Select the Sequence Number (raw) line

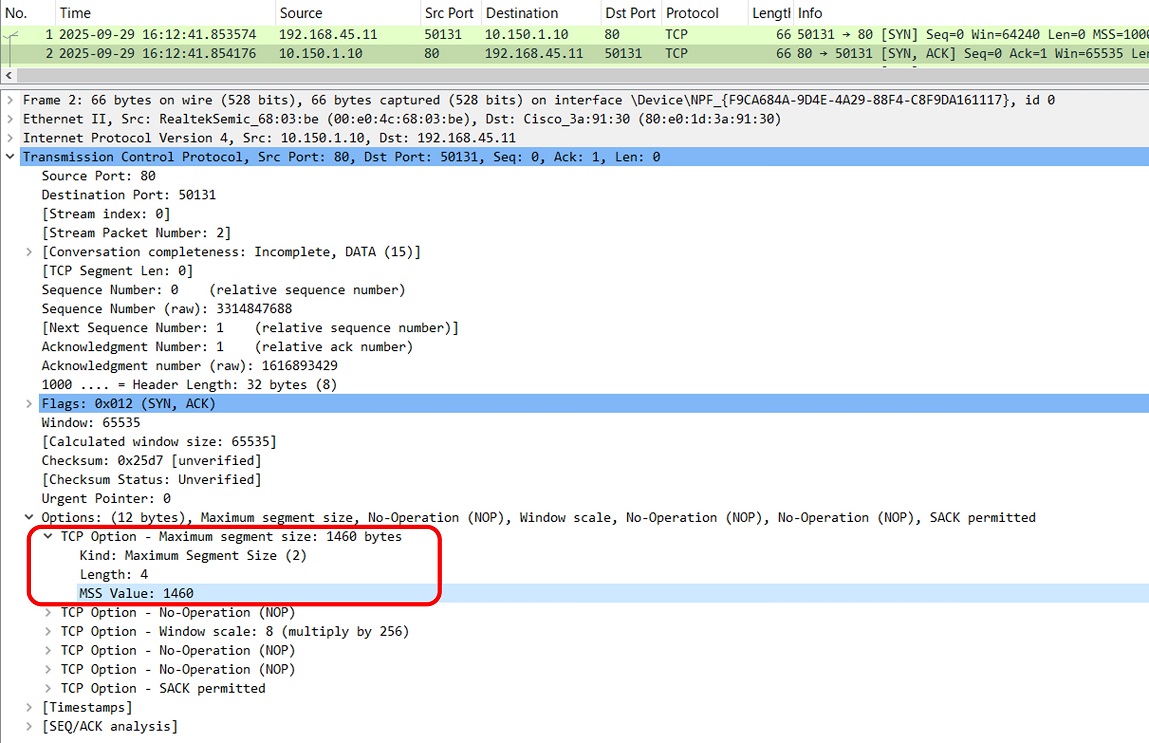pos(166,309)
